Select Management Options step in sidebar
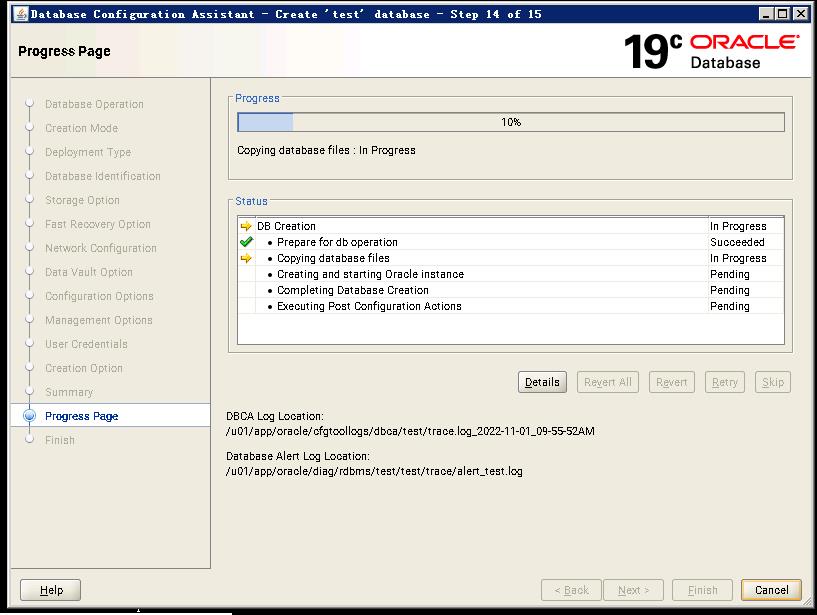The width and height of the screenshot is (817, 615). point(98,320)
